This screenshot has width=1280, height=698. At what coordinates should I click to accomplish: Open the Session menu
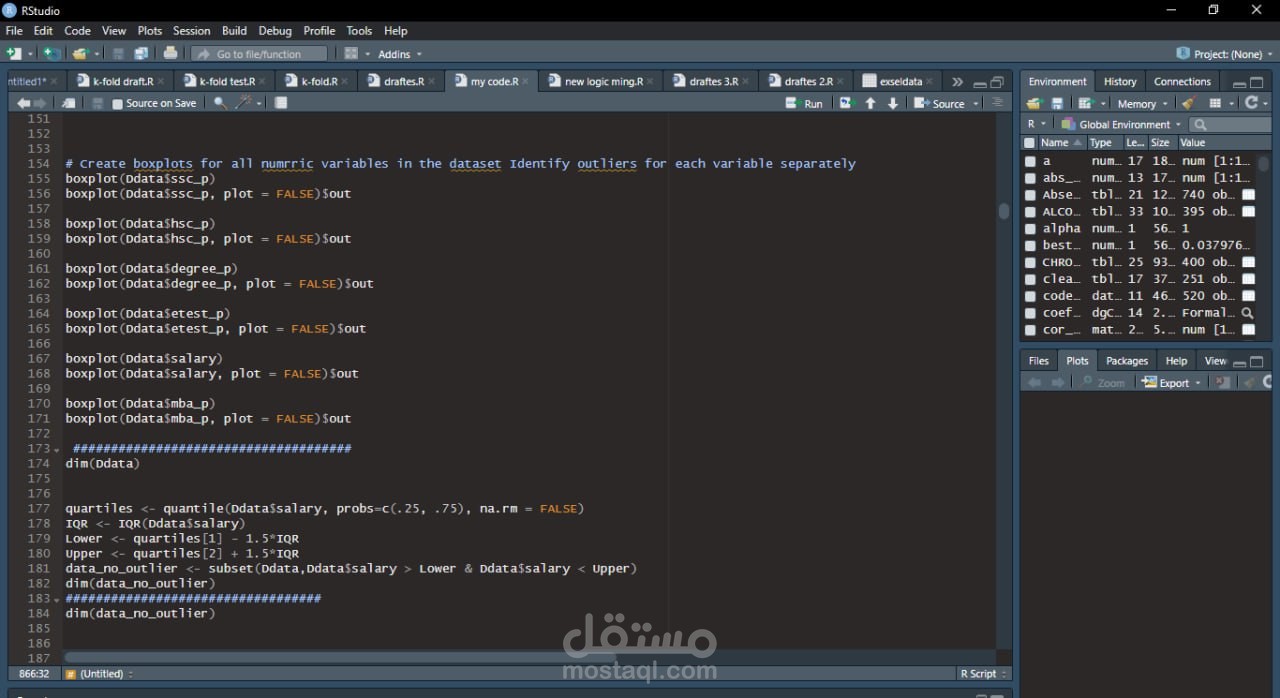point(191,31)
